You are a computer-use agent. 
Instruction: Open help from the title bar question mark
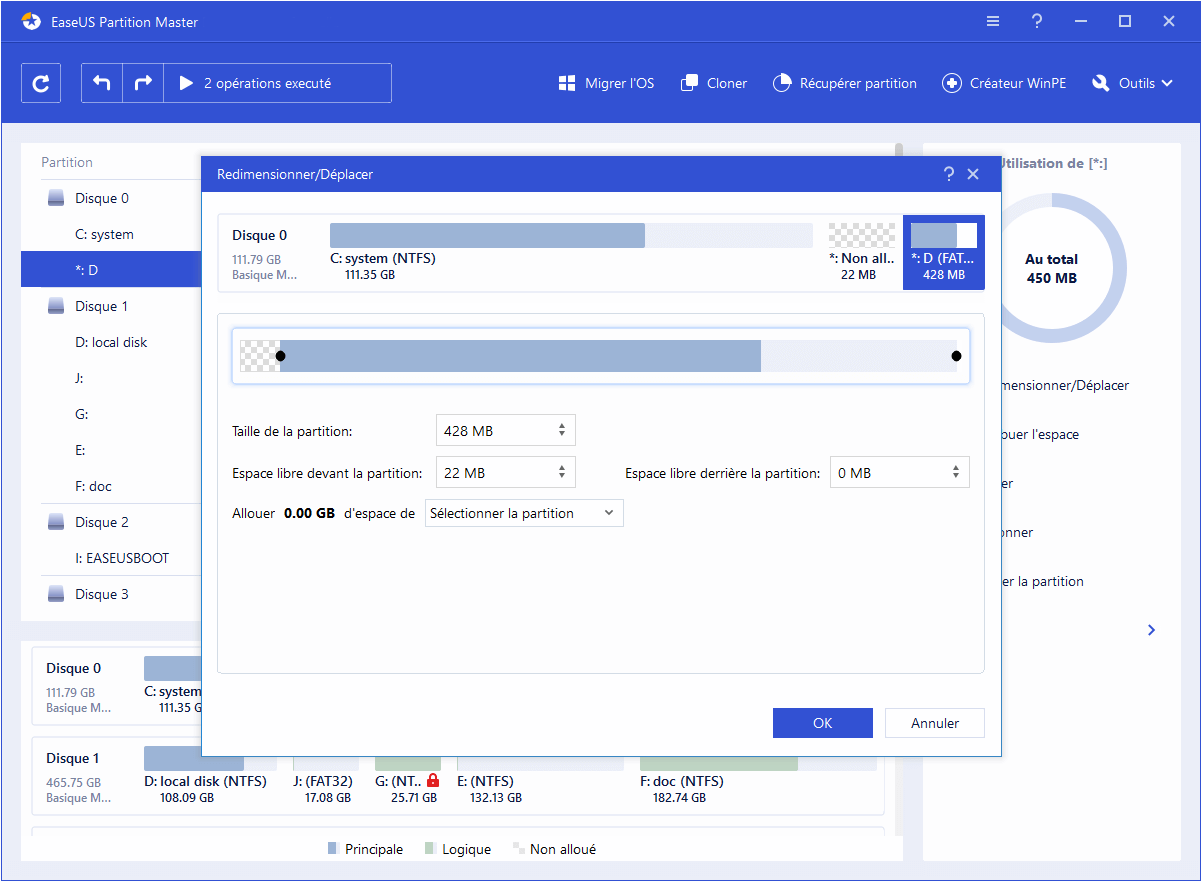(x=1036, y=20)
